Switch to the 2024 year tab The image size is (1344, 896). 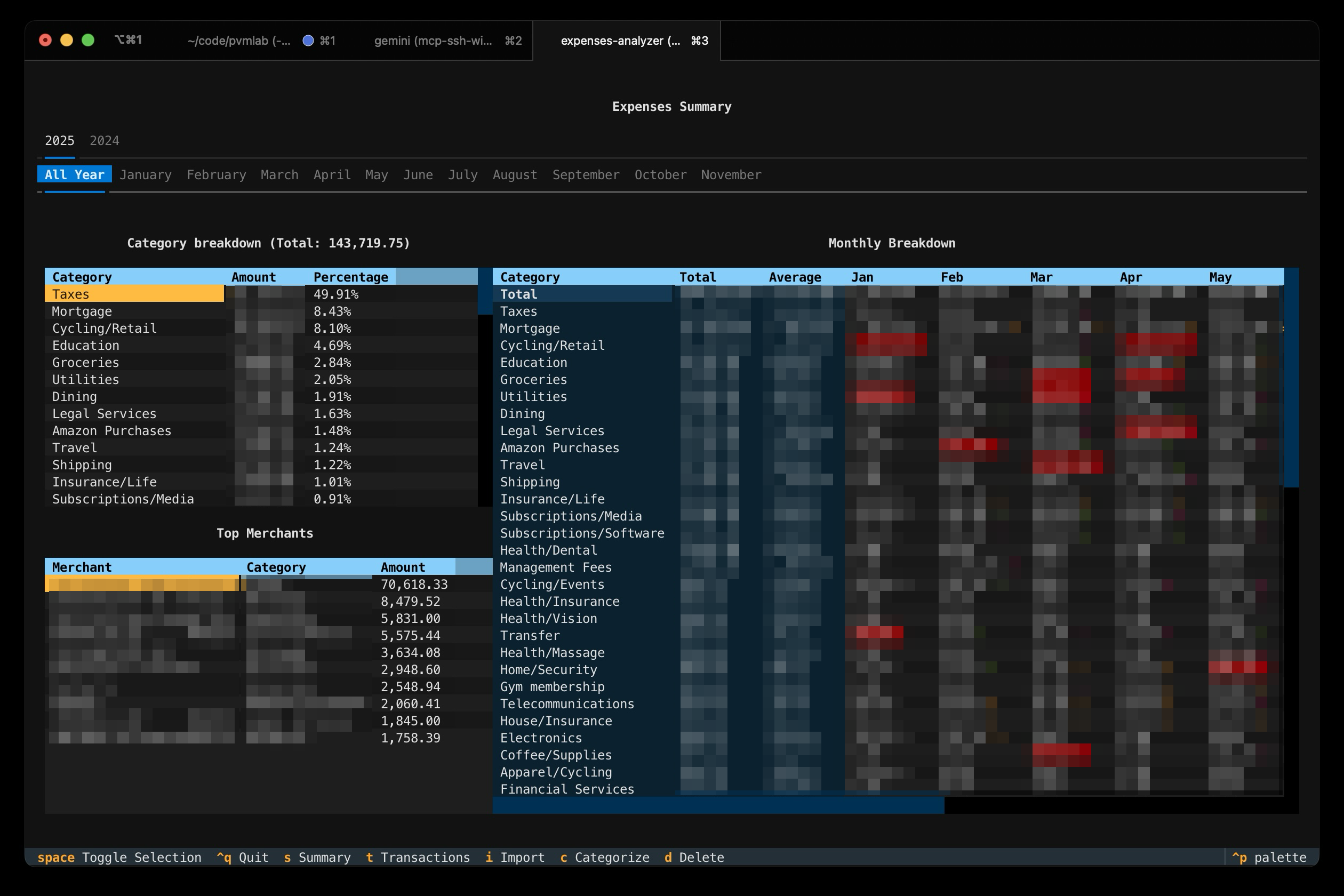pyautogui.click(x=104, y=140)
